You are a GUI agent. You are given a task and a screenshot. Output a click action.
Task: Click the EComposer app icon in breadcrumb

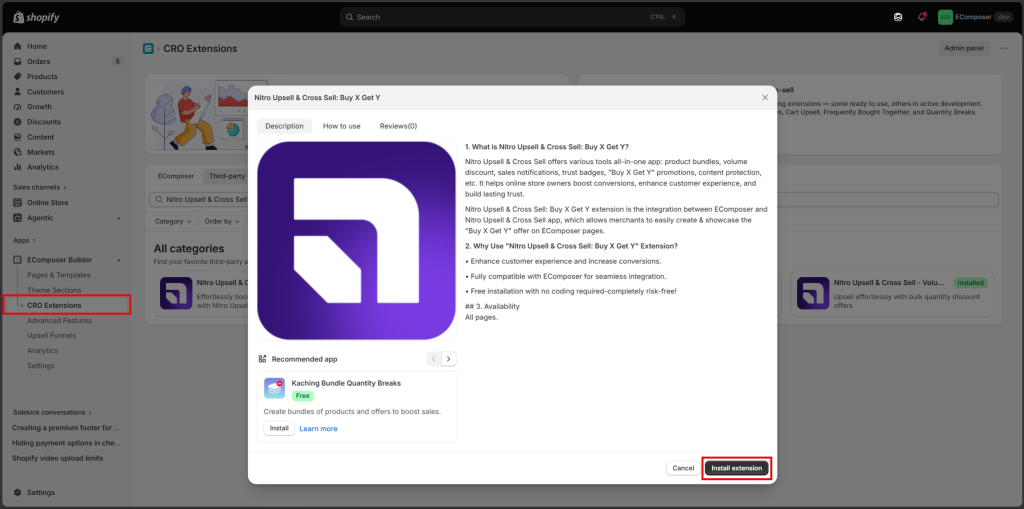click(x=148, y=48)
